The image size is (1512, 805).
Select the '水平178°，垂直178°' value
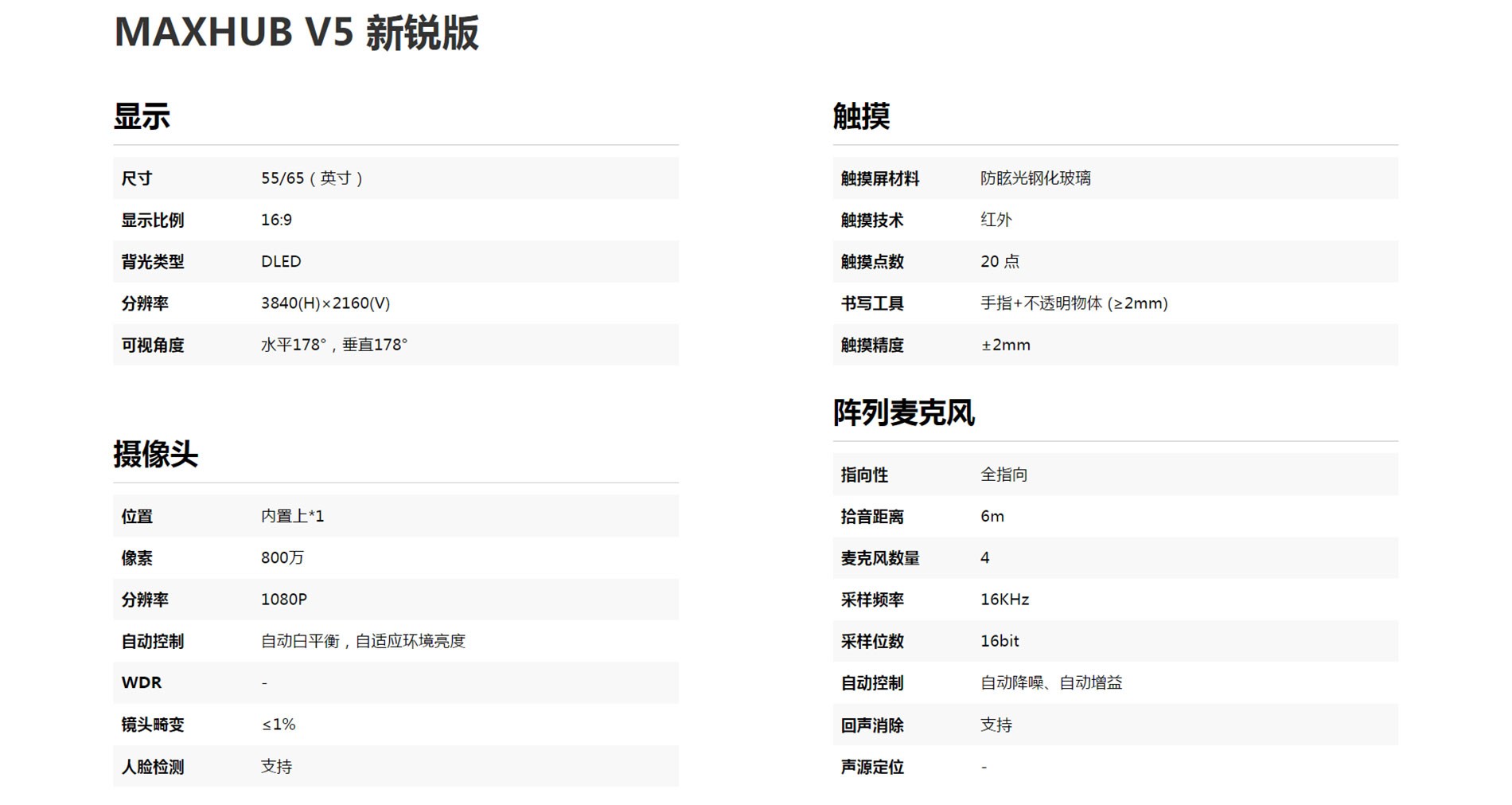pos(334,345)
